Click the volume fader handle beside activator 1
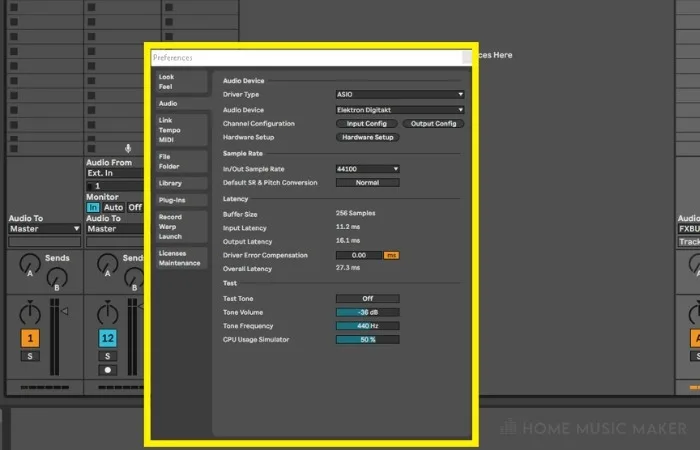Image resolution: width=700 pixels, height=450 pixels. click(65, 311)
